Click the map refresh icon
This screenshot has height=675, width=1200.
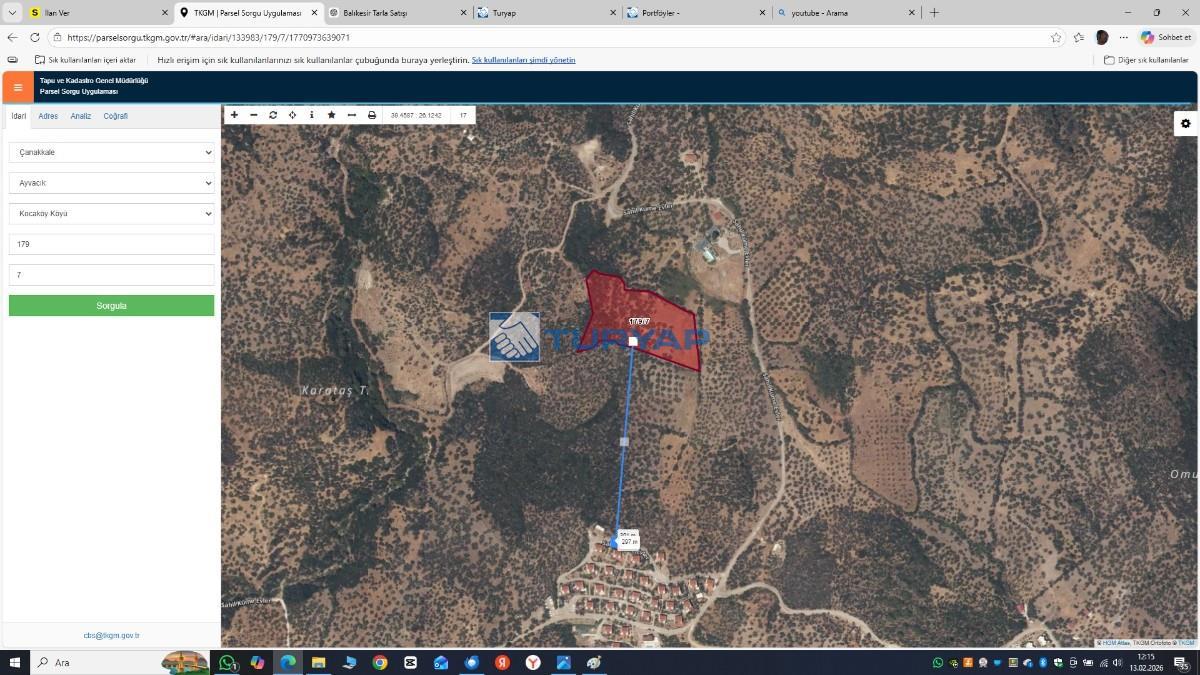coord(273,115)
